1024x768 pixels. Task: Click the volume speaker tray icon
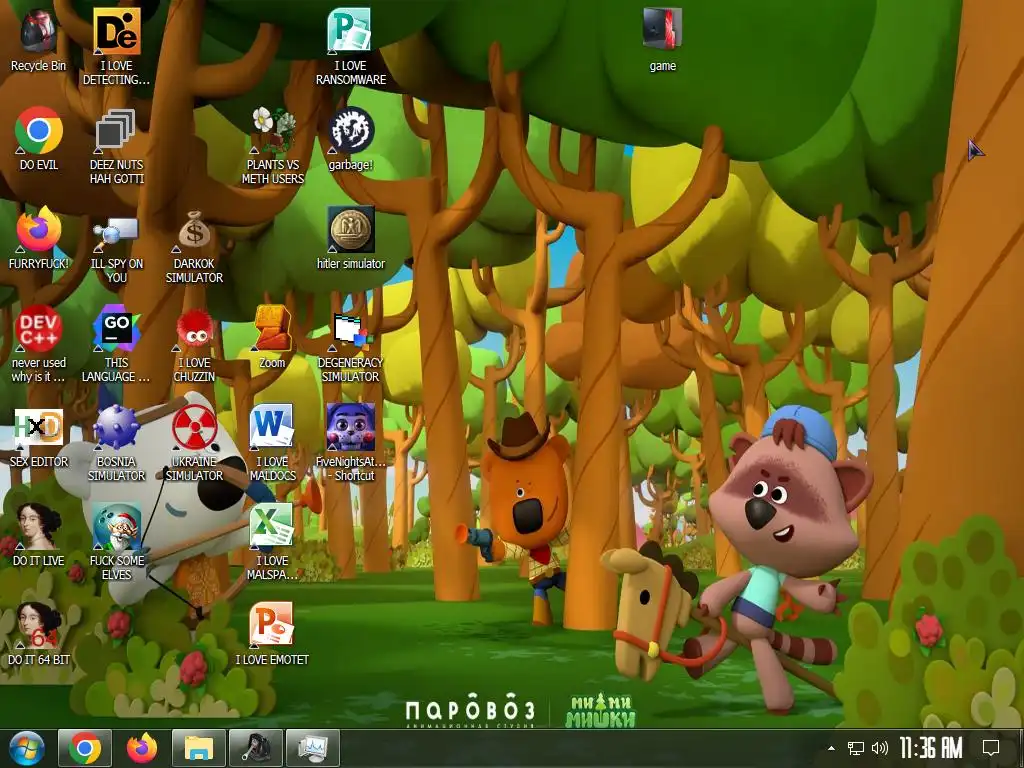pos(880,748)
